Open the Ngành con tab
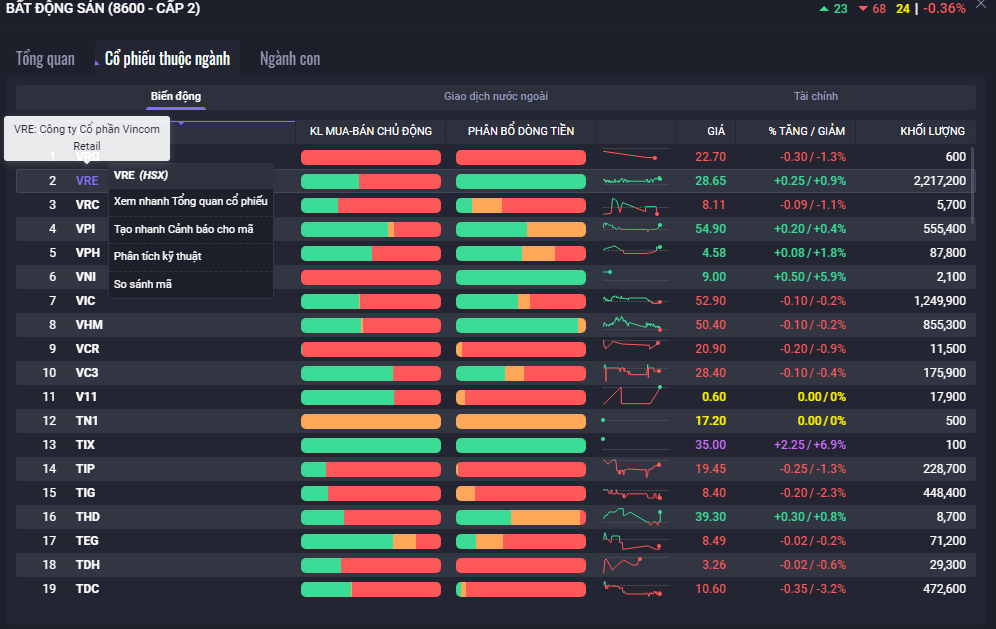Viewport: 996px width, 629px height. (x=290, y=58)
